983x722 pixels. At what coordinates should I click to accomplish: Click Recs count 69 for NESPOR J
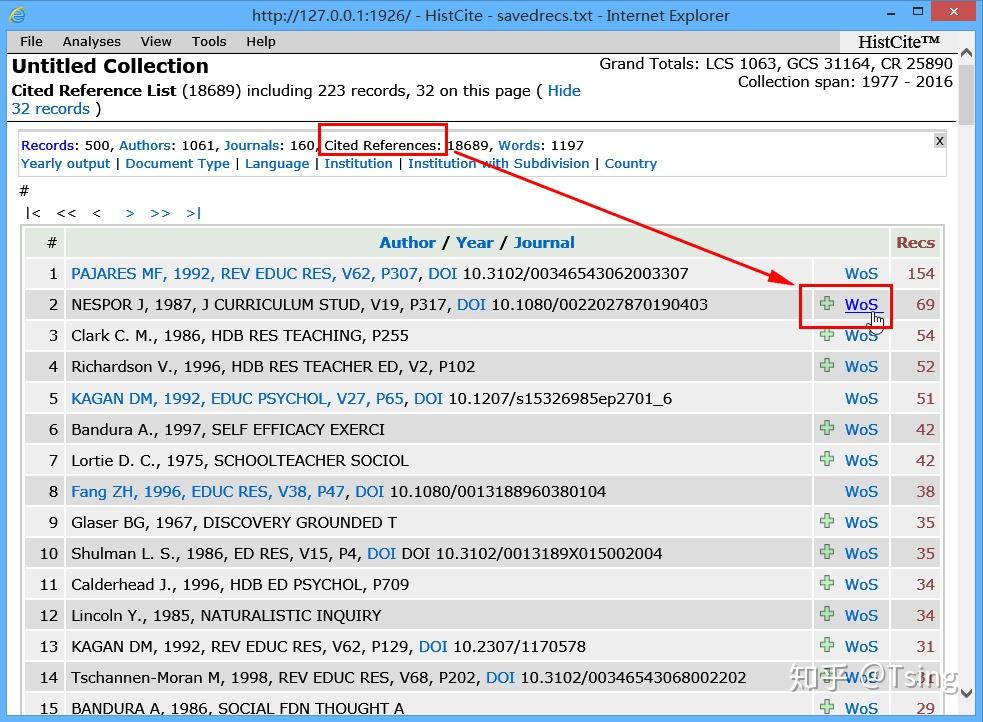click(925, 305)
